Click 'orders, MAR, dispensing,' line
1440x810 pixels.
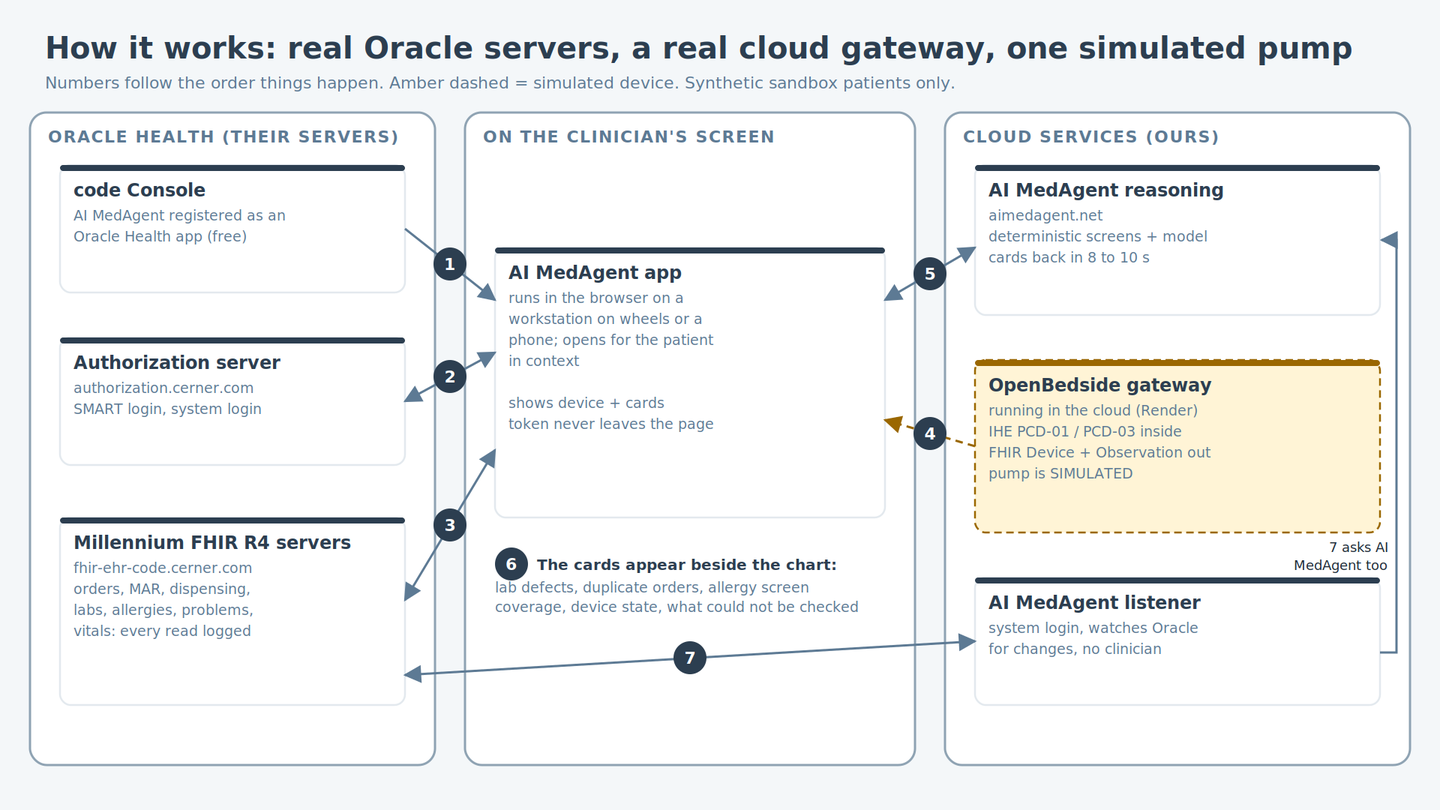point(162,589)
